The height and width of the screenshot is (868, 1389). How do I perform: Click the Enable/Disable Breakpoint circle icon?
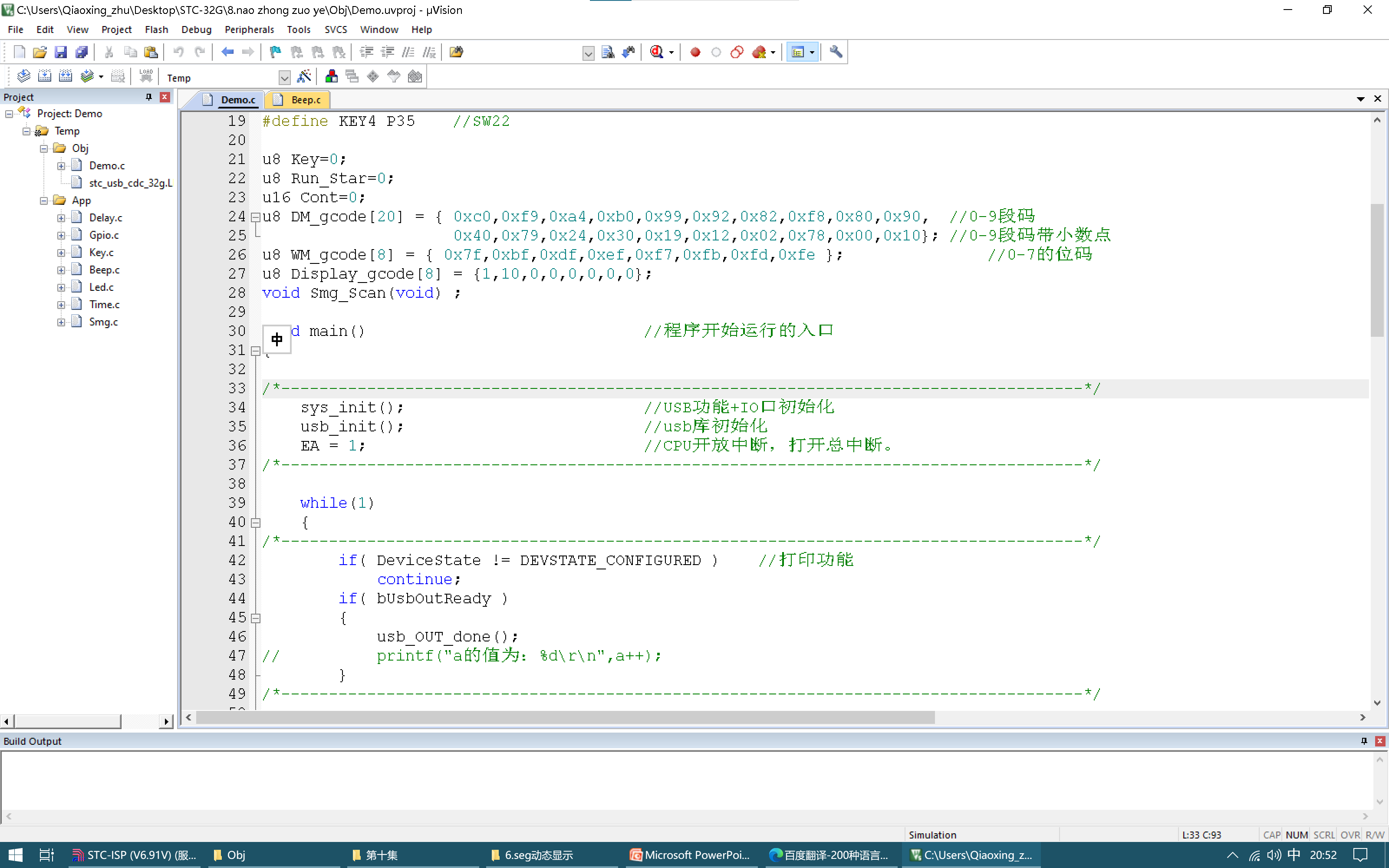pos(716,52)
